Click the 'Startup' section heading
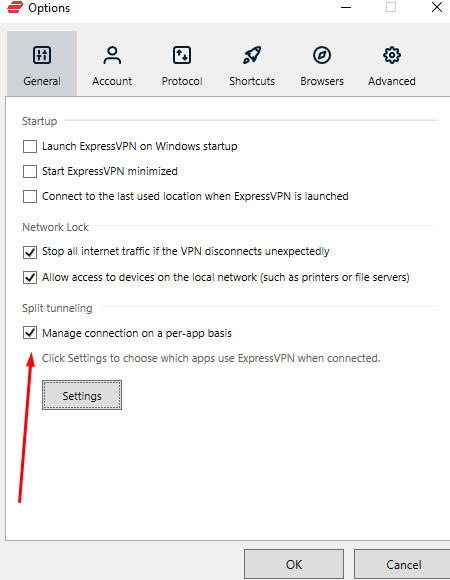This screenshot has width=450, height=580. click(40, 121)
